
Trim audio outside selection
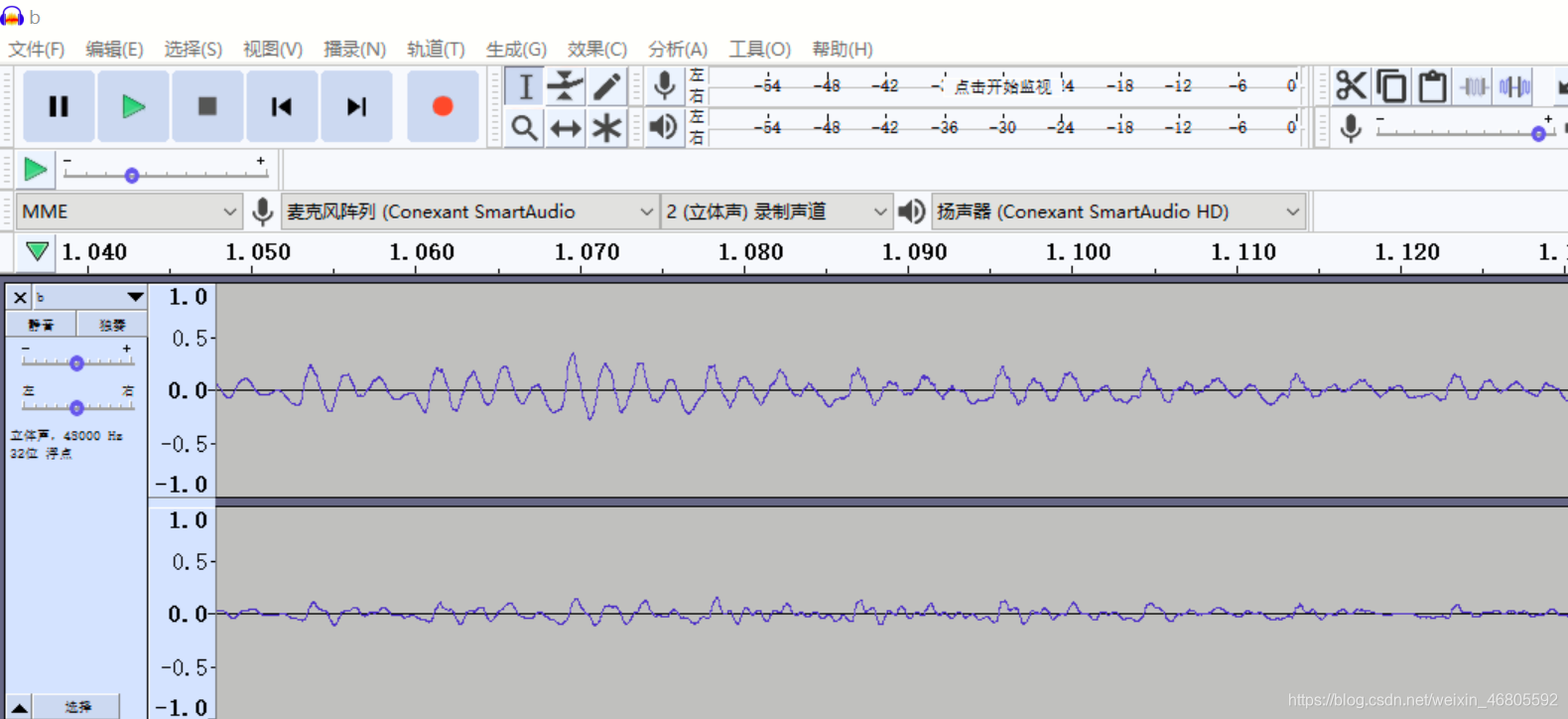[1474, 86]
